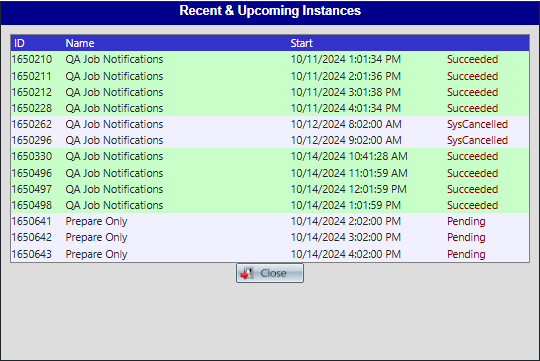Image resolution: width=540 pixels, height=361 pixels.
Task: Click start time 10/11/2024 1:01:34 PM
Action: pyautogui.click(x=346, y=59)
